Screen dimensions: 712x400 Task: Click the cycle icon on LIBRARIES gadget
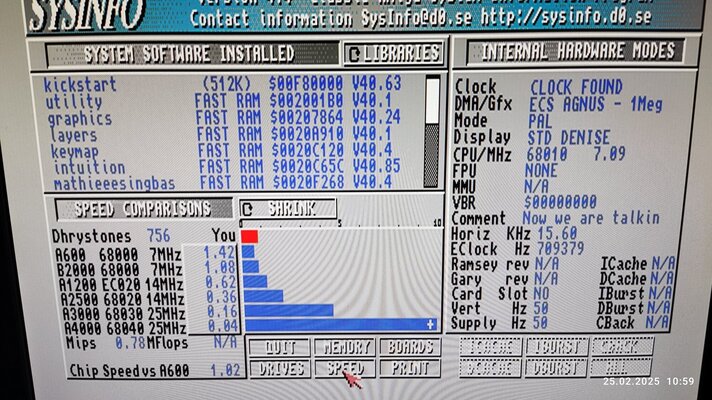[x=354, y=54]
